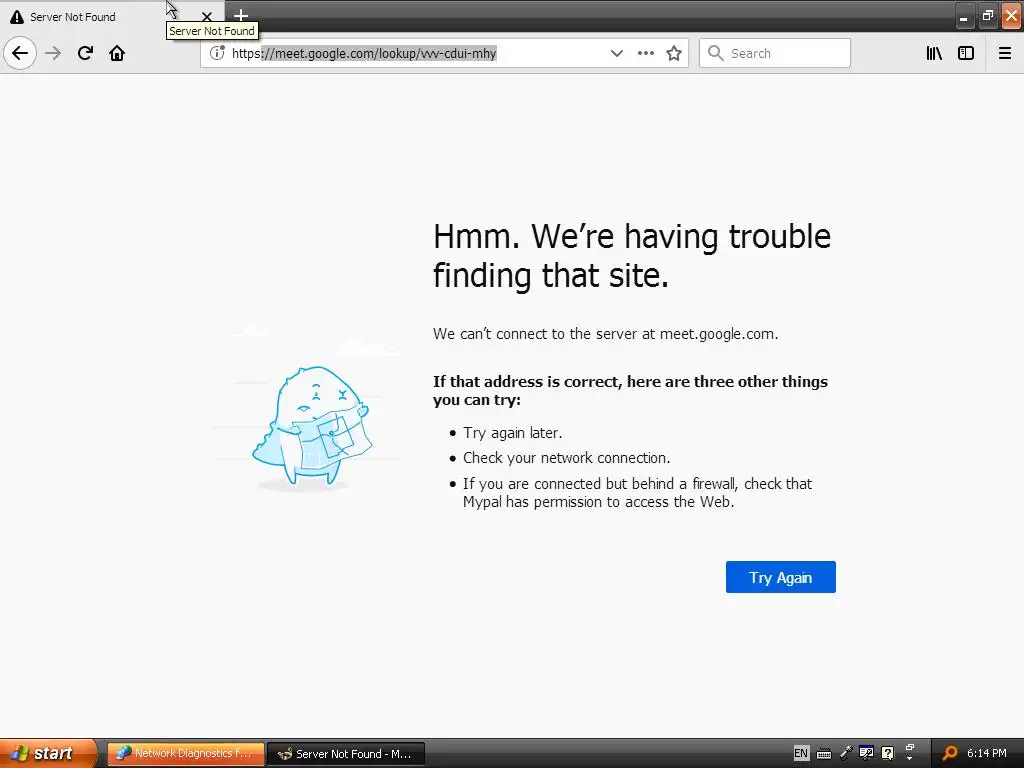The width and height of the screenshot is (1024, 768).
Task: Bookmark this page with the star
Action: point(674,53)
